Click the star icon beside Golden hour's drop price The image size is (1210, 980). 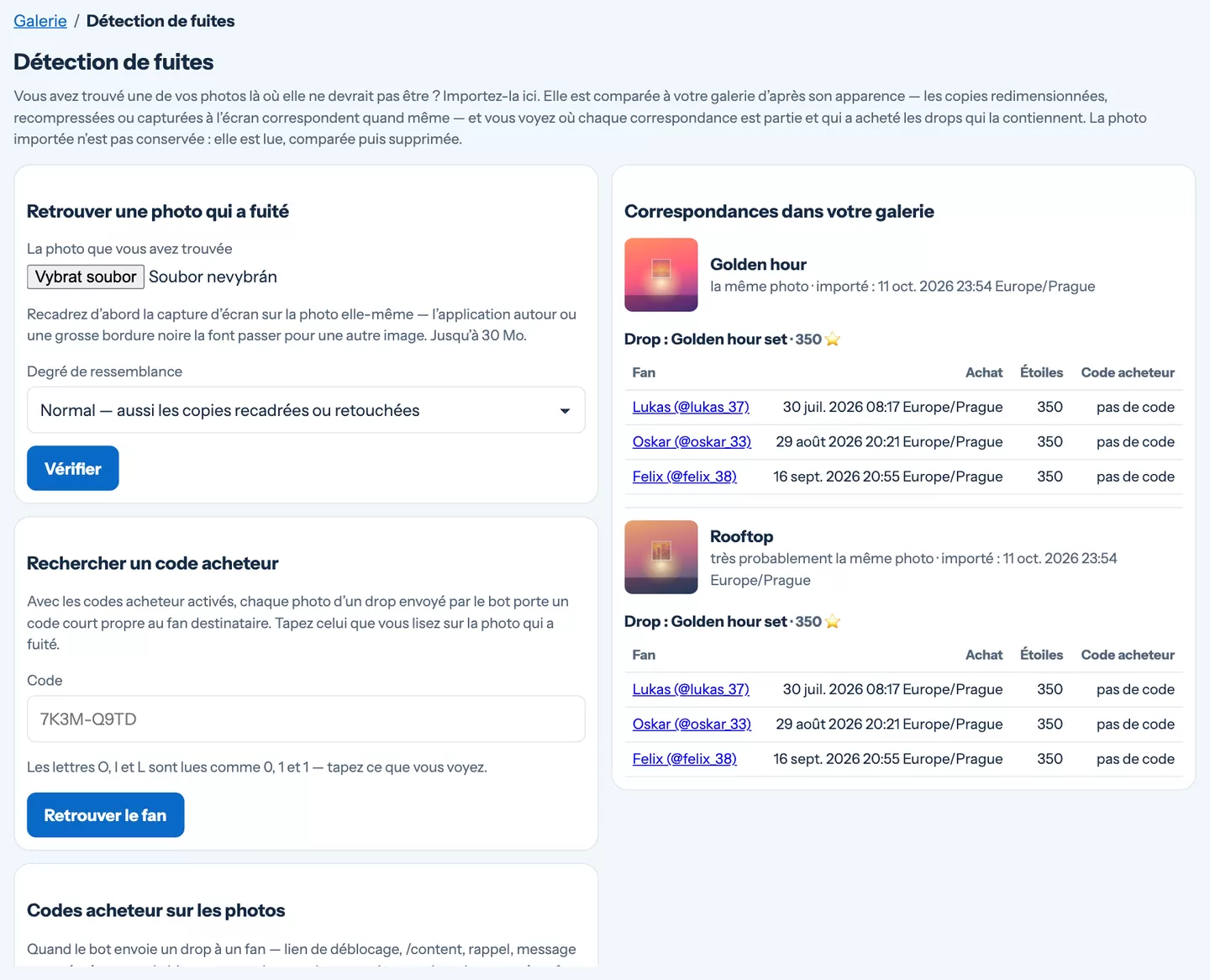[x=833, y=340]
